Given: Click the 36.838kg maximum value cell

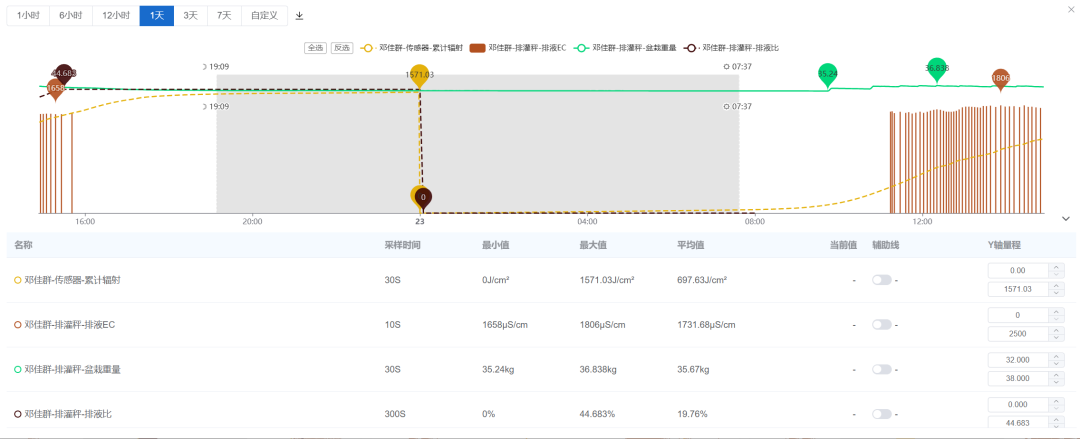Looking at the screenshot, I should tap(598, 369).
